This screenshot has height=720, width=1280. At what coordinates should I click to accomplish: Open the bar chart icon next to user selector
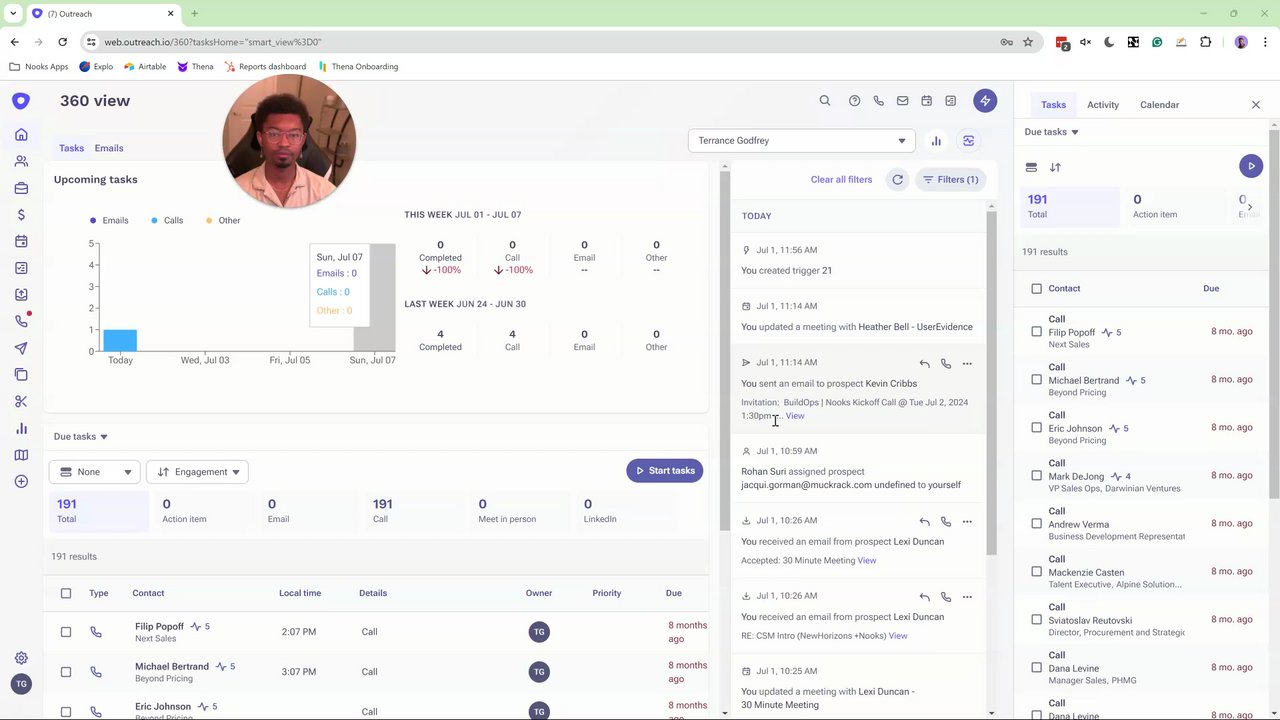point(936,141)
